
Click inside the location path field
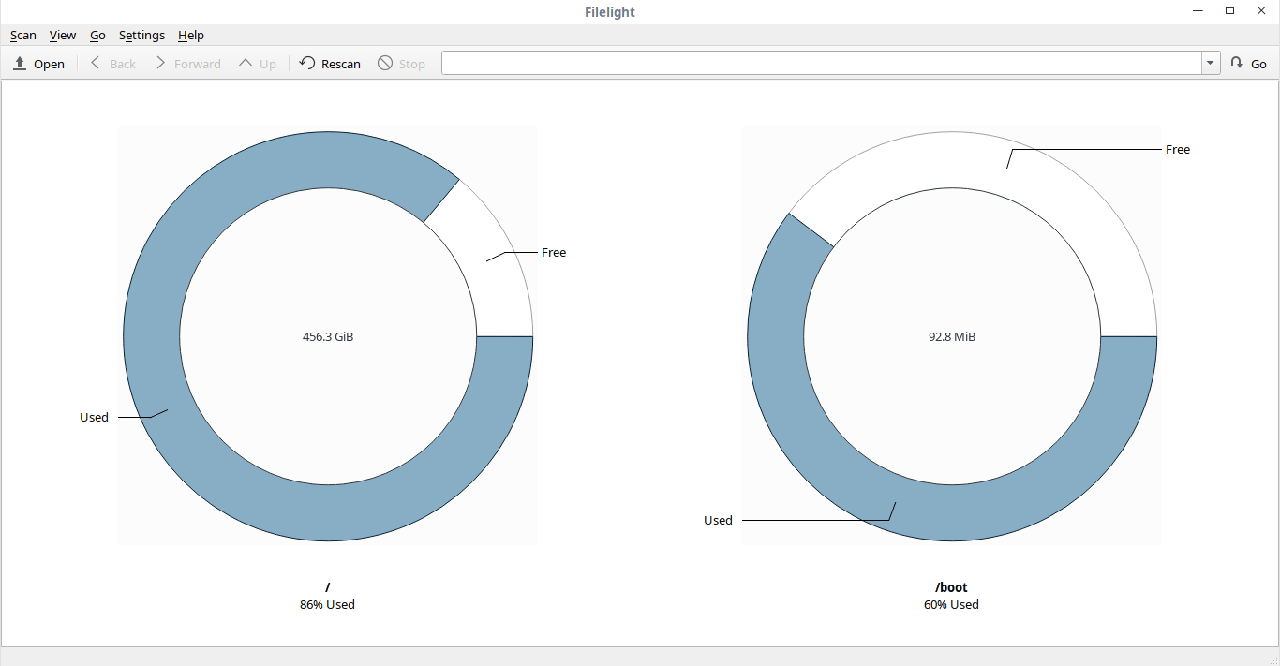click(820, 64)
